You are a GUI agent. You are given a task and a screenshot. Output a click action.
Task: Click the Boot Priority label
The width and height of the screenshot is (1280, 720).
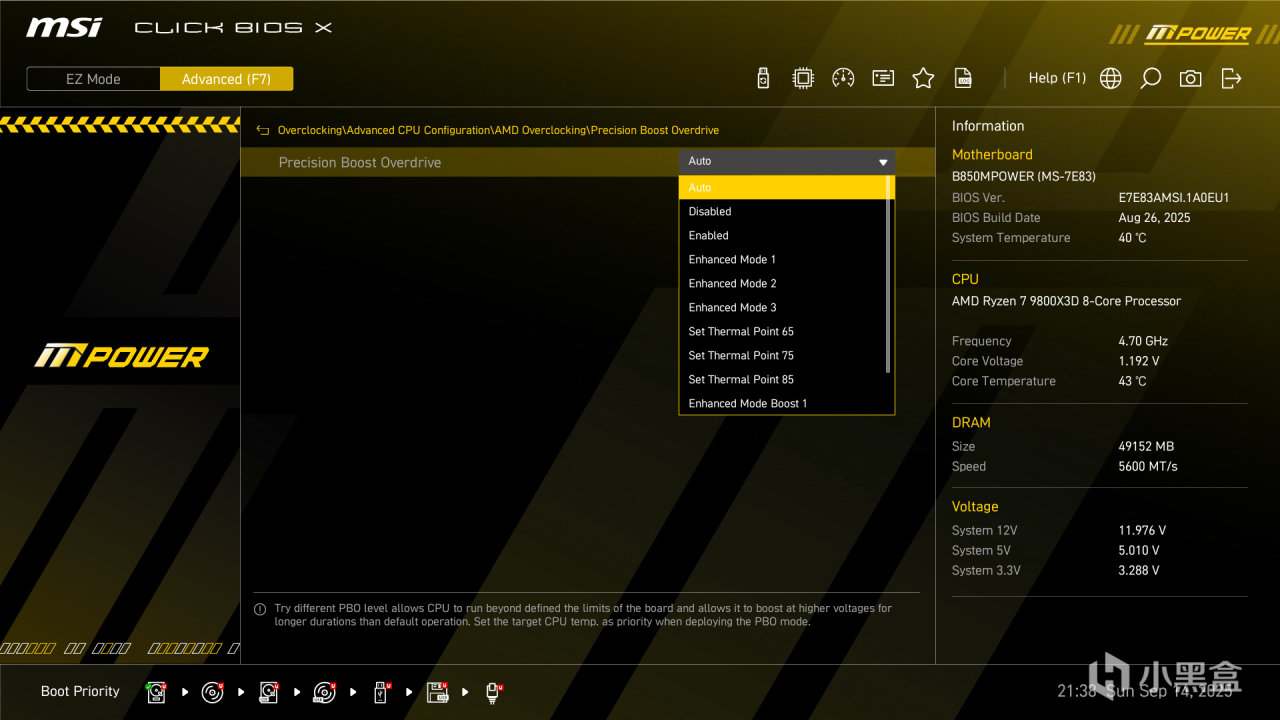(80, 692)
